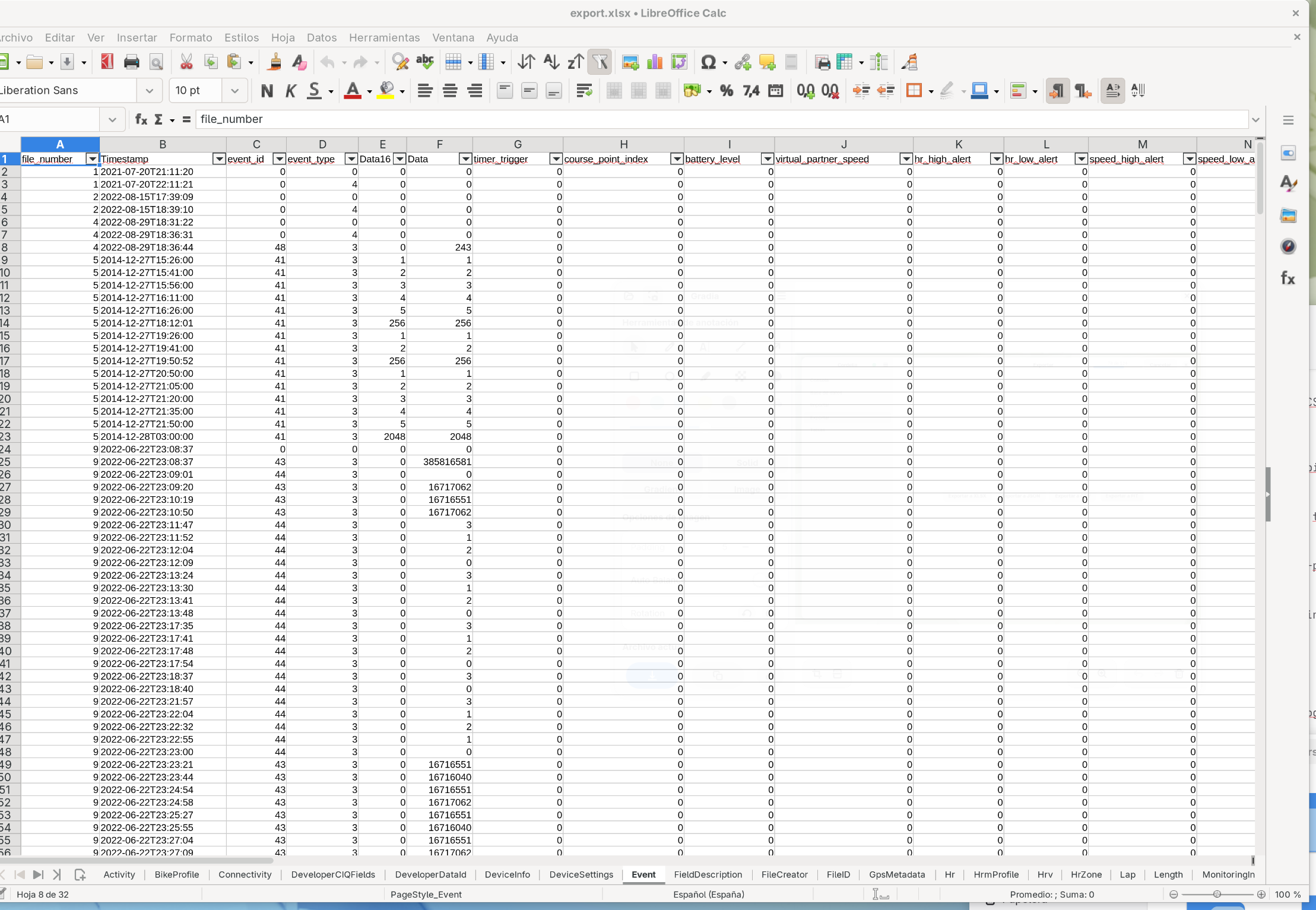This screenshot has height=910, width=1316.
Task: Toggle Italic formatting (K)
Action: pos(291,90)
